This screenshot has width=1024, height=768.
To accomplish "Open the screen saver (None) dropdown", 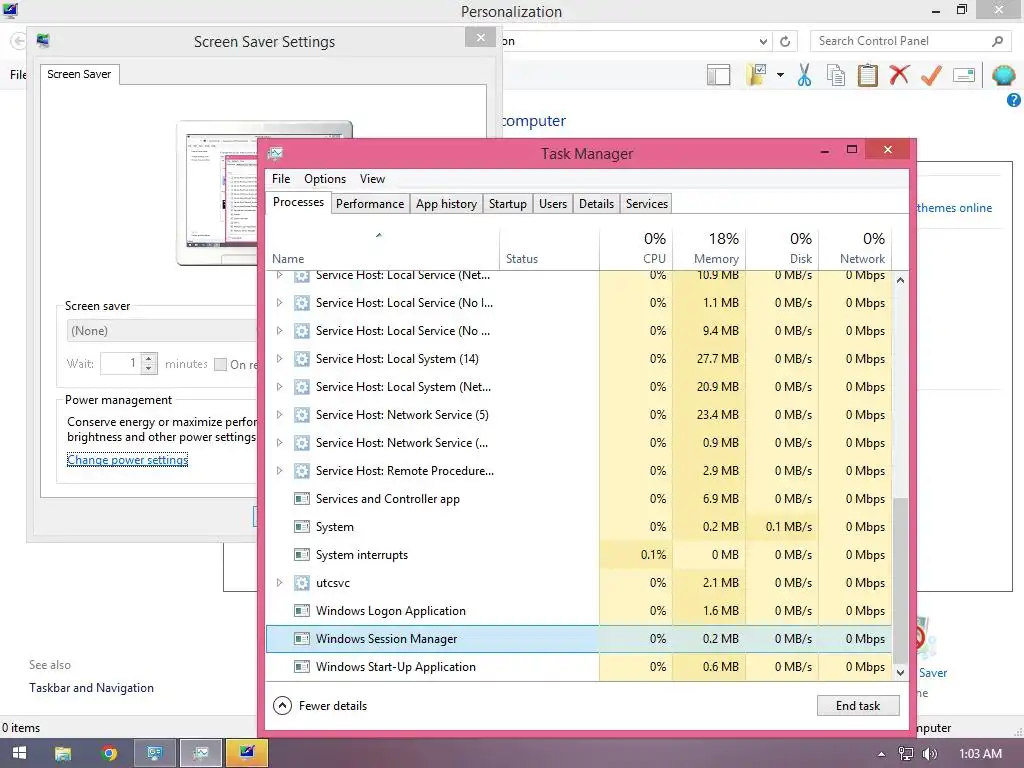I will (162, 331).
